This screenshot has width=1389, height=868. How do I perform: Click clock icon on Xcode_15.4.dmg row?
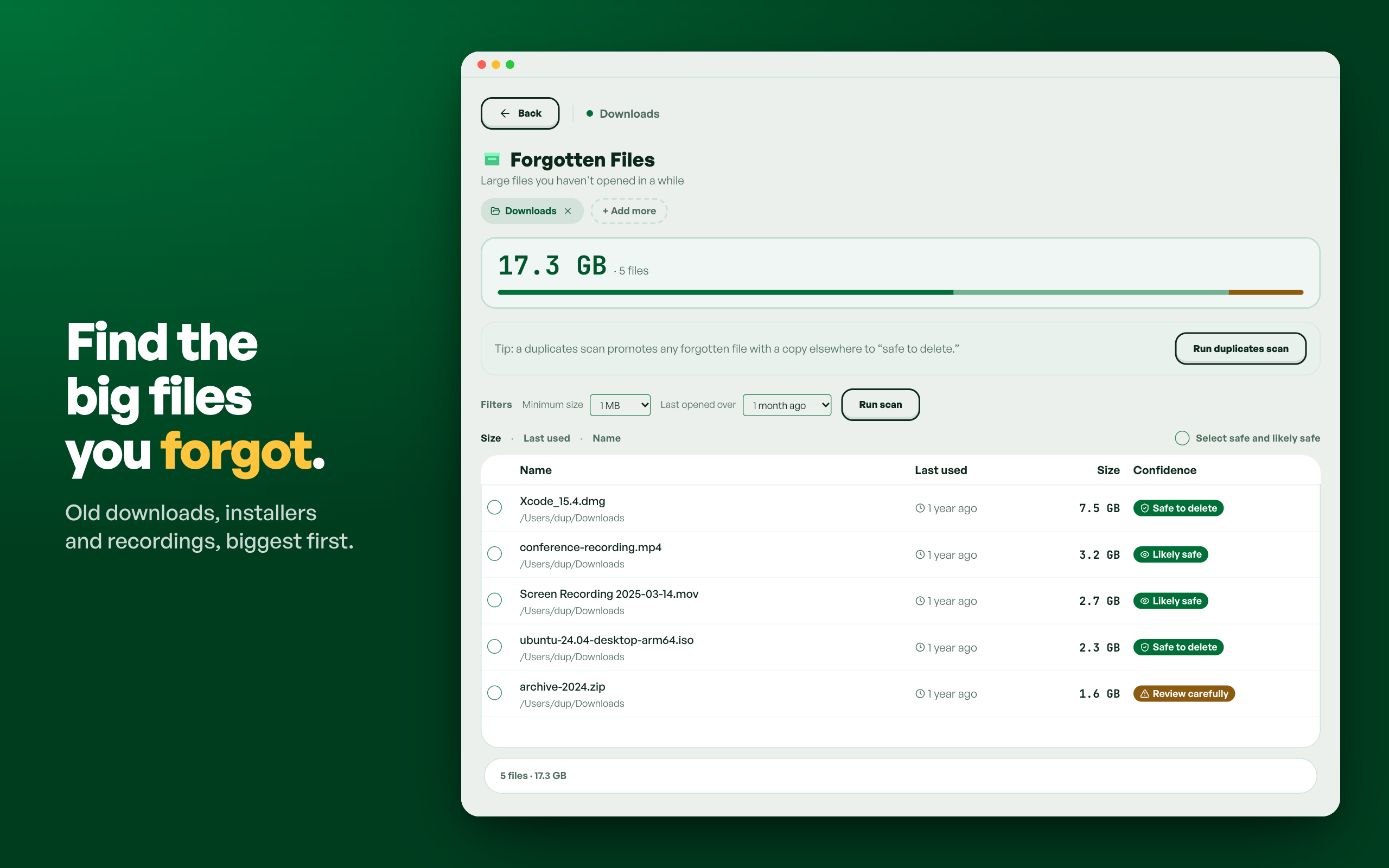click(x=920, y=508)
